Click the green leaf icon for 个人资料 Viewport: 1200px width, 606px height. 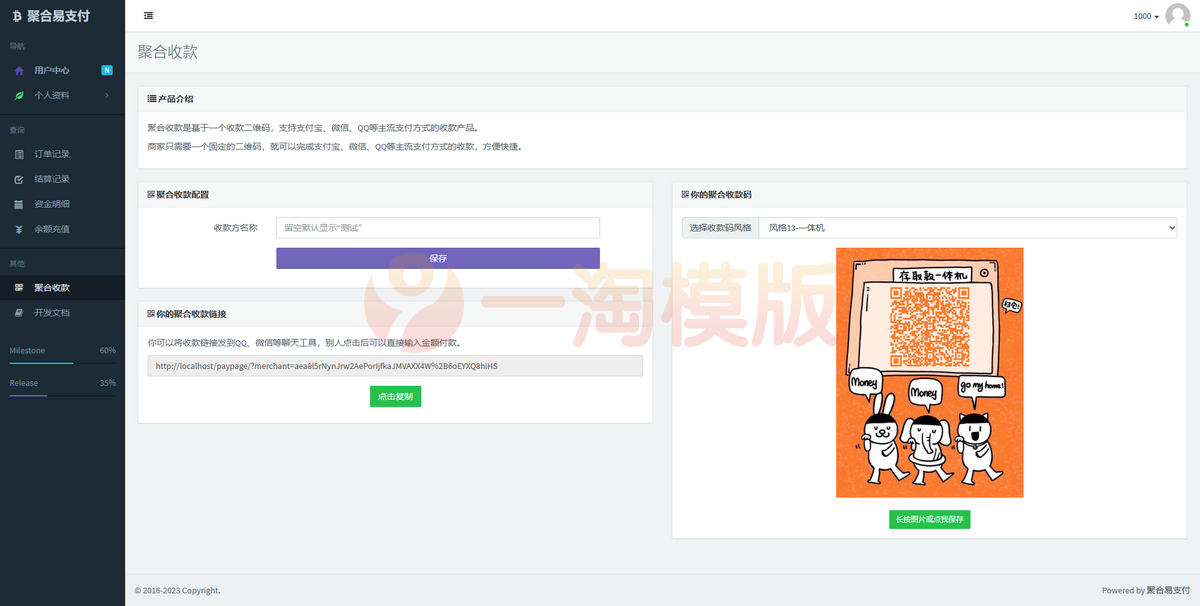[19, 96]
